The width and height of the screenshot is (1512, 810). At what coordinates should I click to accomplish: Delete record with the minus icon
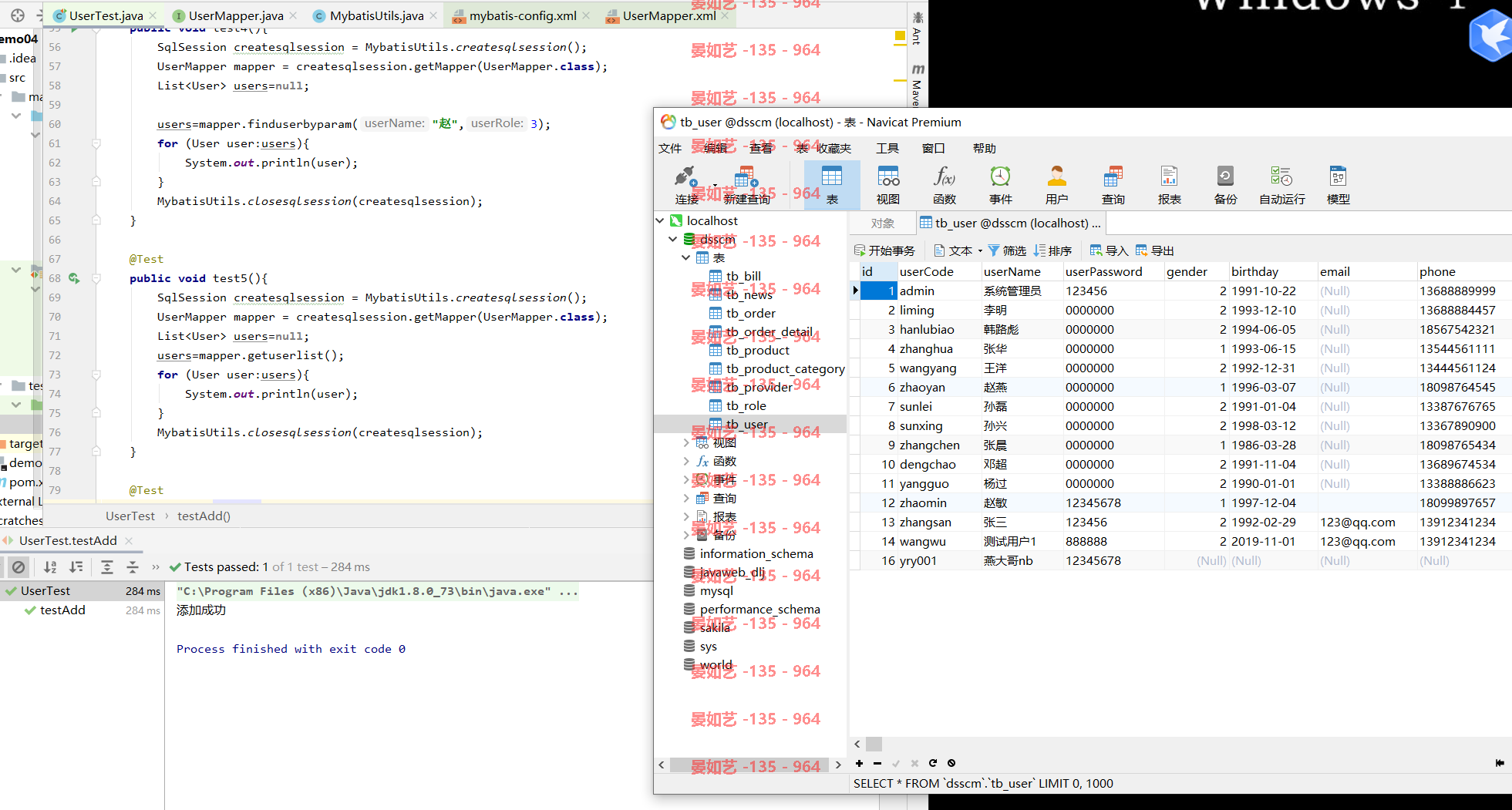point(877,763)
